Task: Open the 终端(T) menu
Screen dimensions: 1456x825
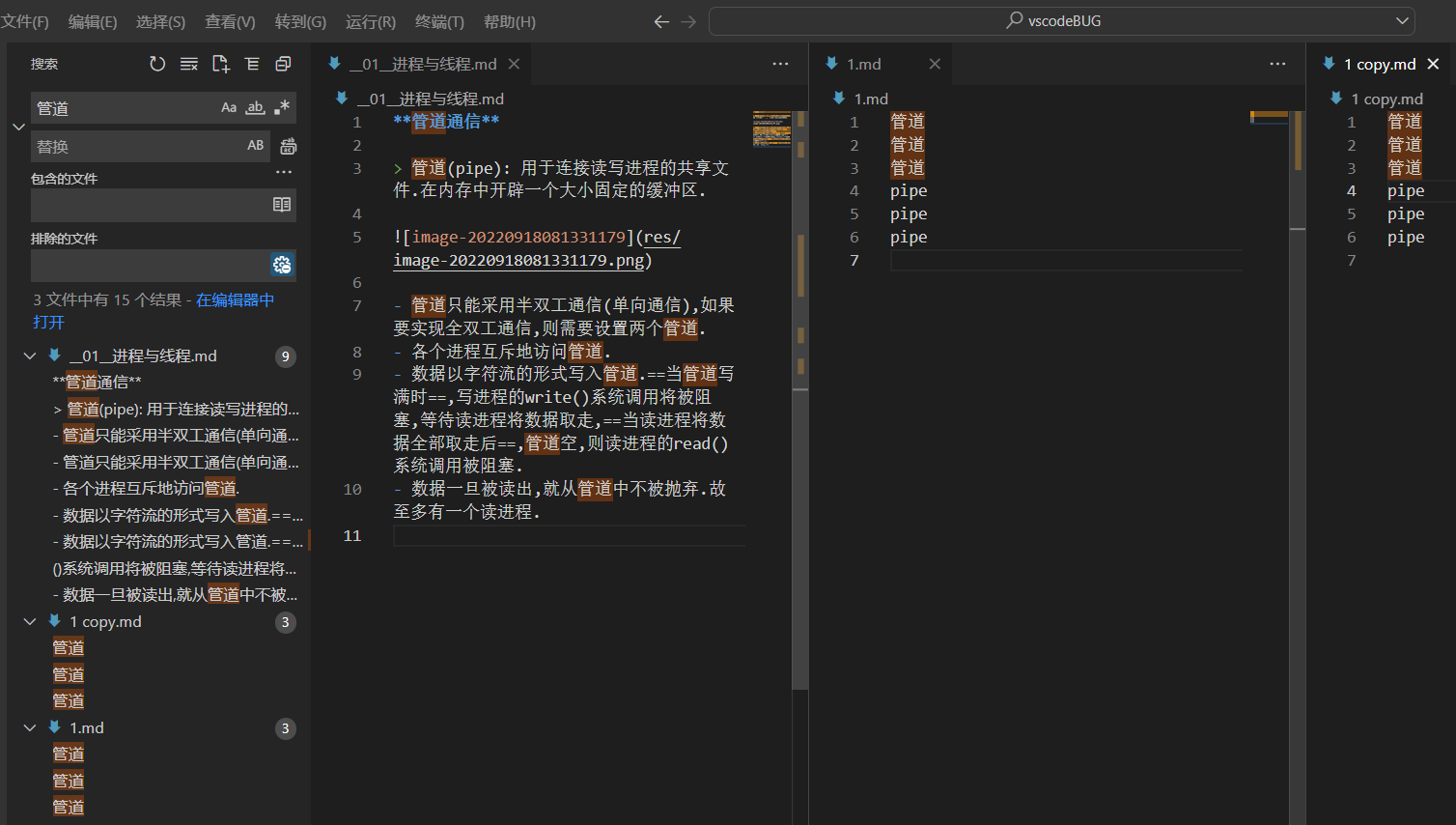Action: [x=439, y=21]
